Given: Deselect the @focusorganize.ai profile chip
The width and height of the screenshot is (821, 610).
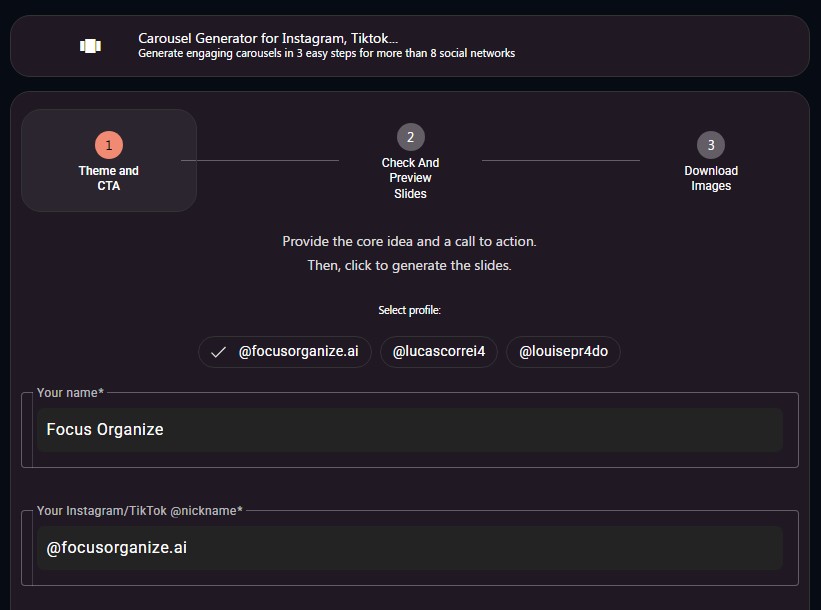Looking at the screenshot, I should coord(284,352).
